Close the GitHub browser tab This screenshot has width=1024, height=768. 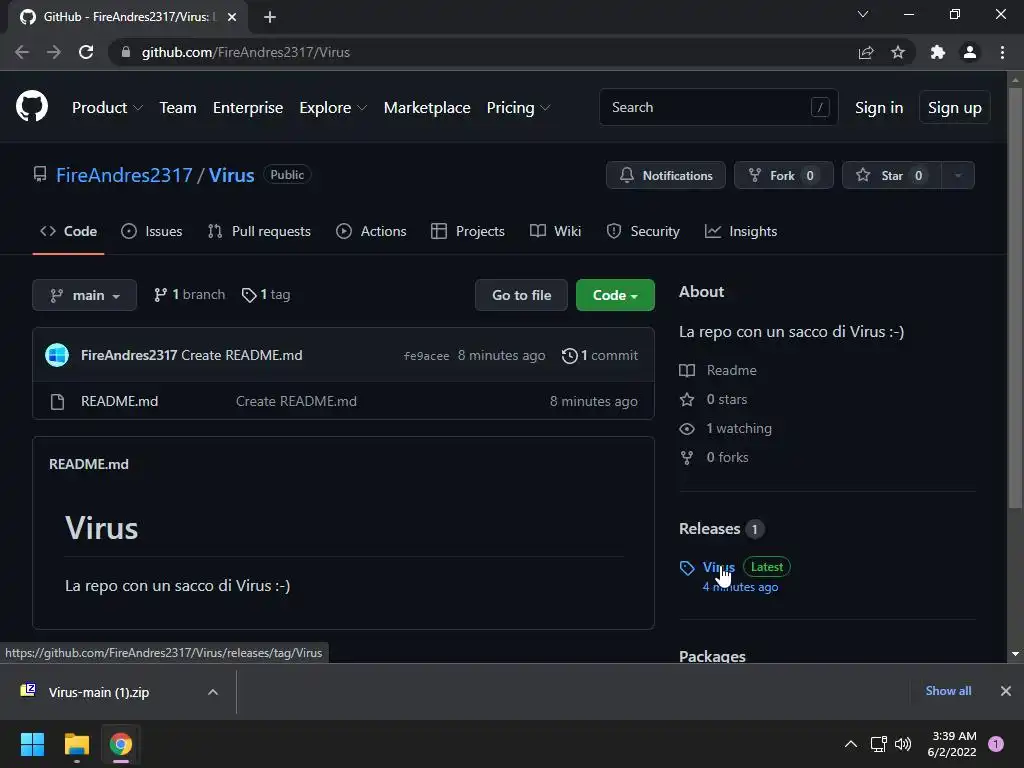pos(232,18)
